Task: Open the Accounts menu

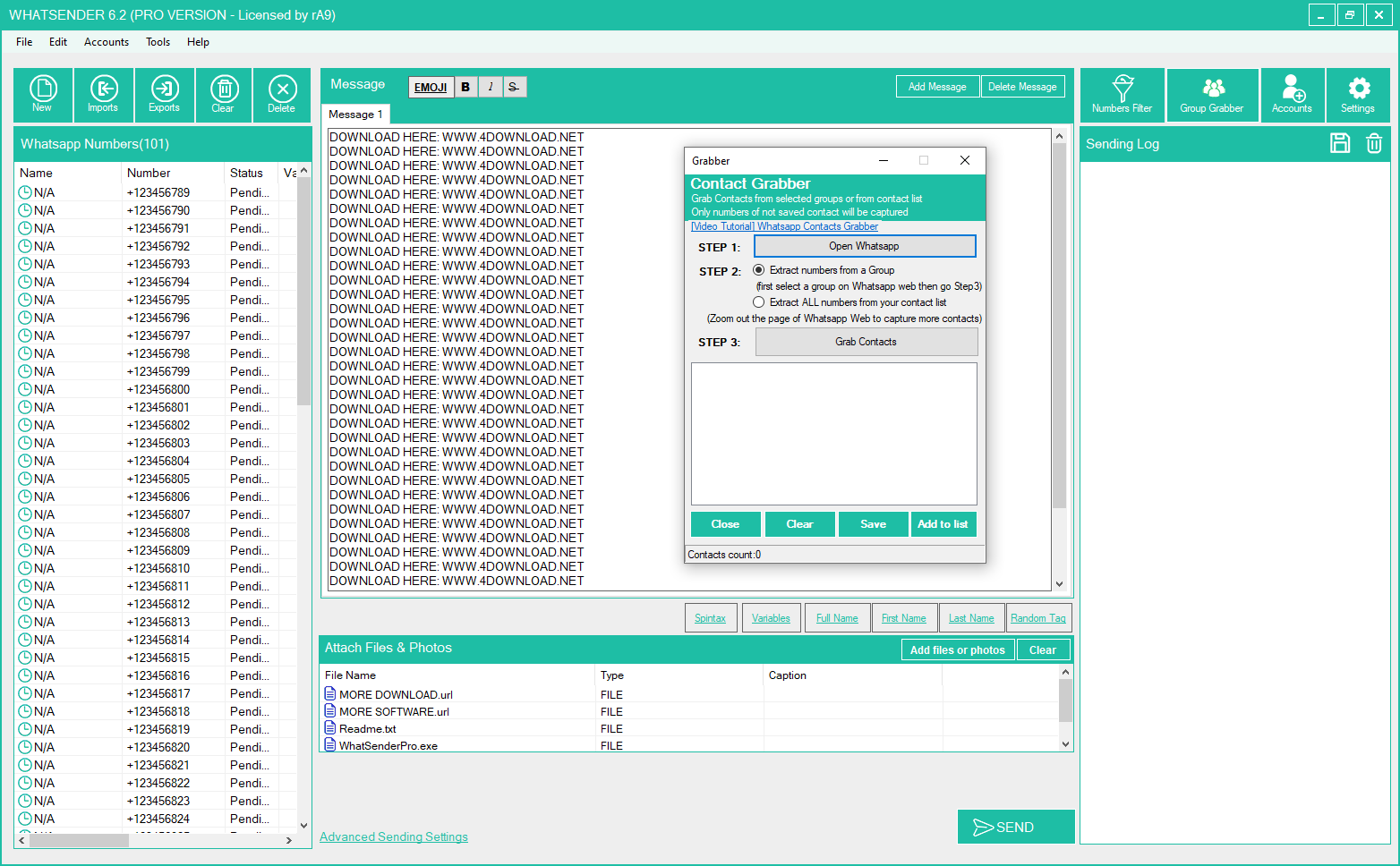Action: (107, 42)
